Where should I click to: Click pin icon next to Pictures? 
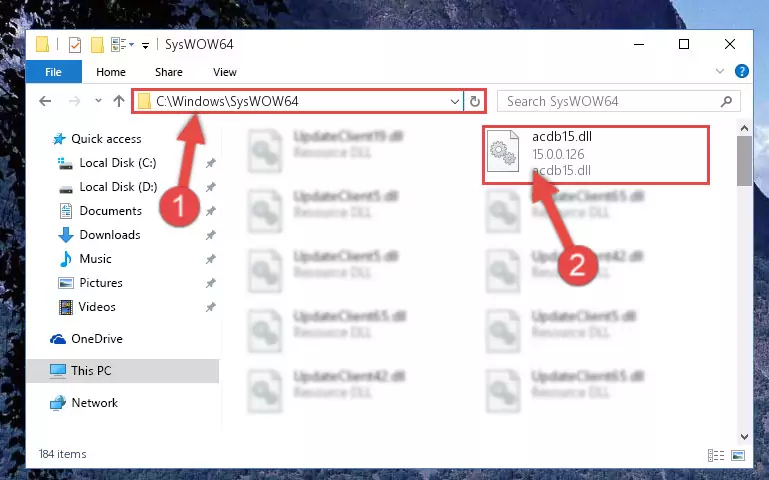pyautogui.click(x=210, y=283)
